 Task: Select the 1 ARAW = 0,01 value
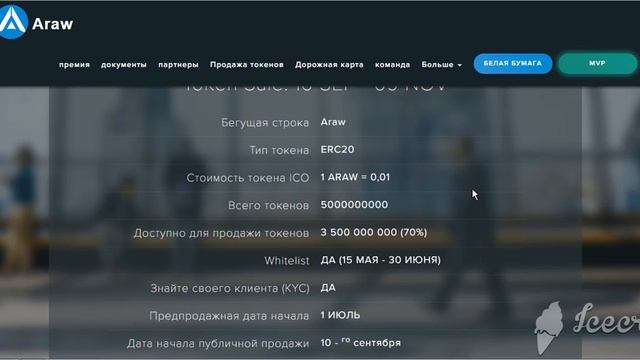[355, 177]
